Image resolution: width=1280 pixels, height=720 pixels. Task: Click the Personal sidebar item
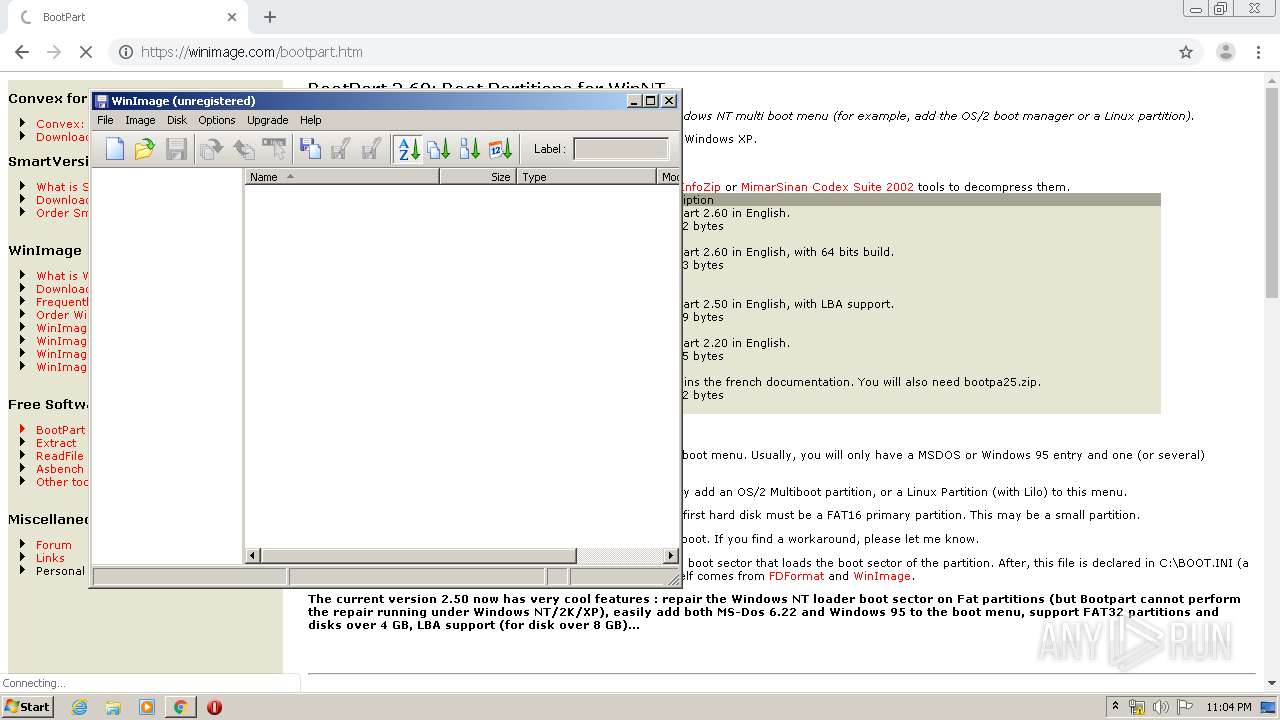[60, 571]
